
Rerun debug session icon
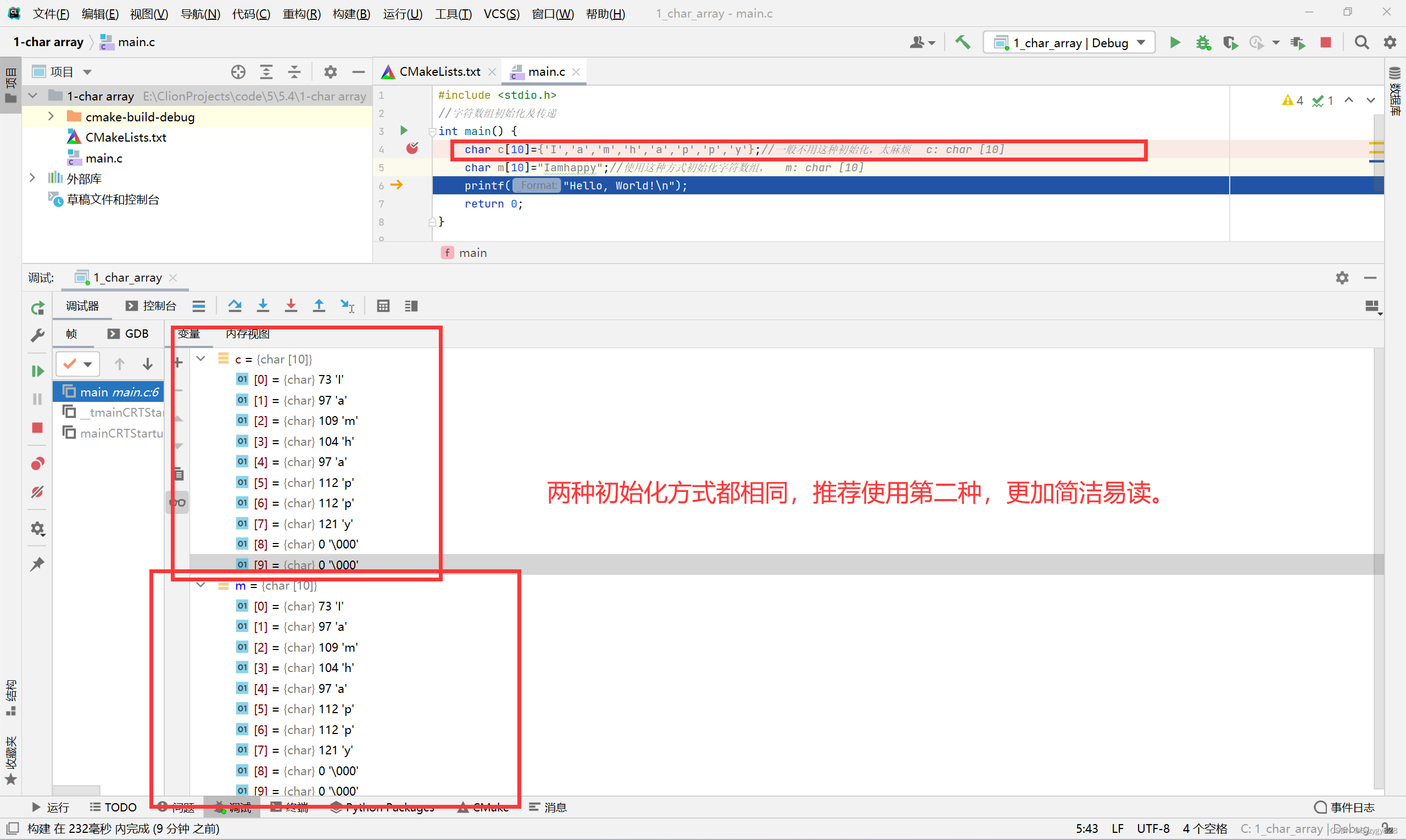click(37, 308)
